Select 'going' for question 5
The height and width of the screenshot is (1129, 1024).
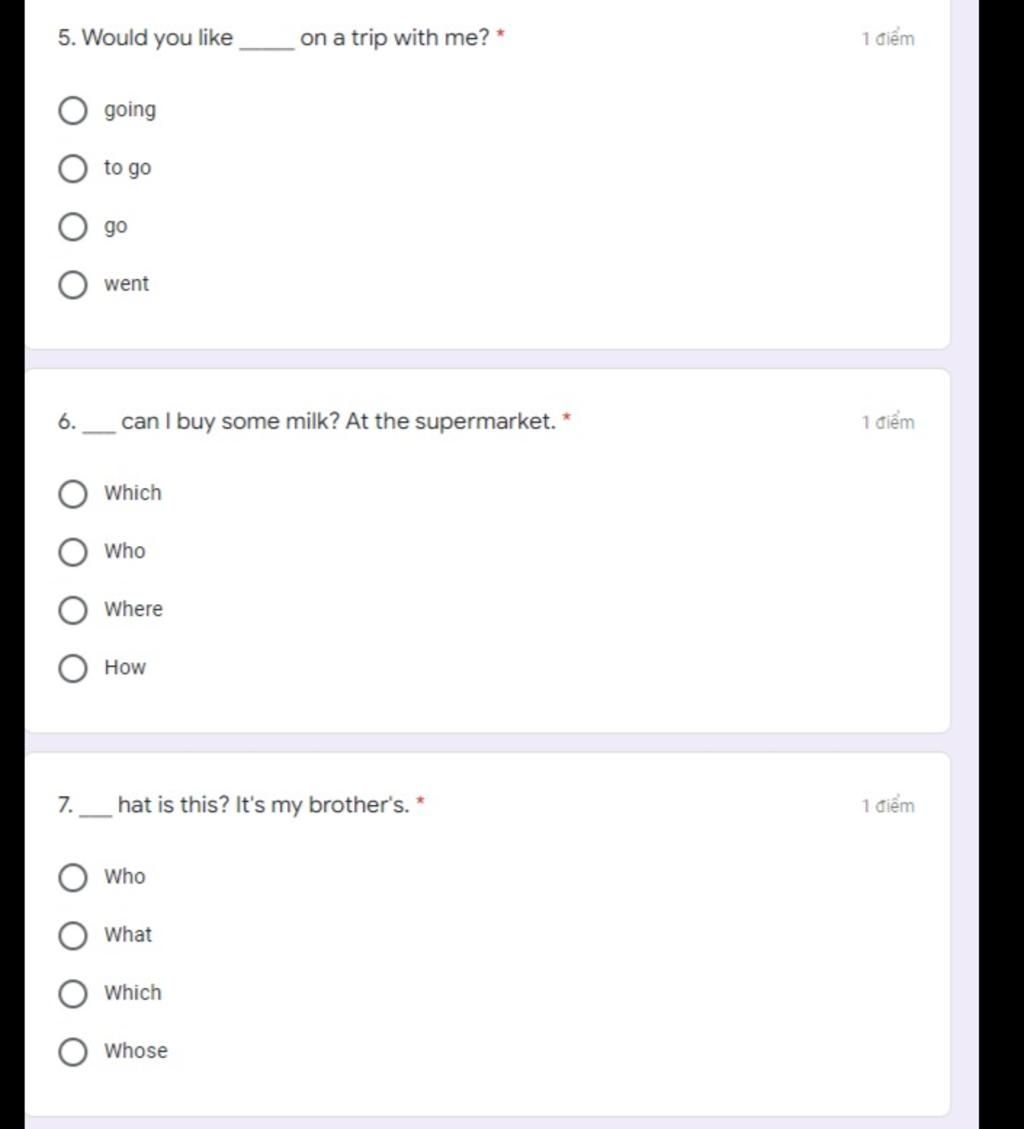click(73, 111)
